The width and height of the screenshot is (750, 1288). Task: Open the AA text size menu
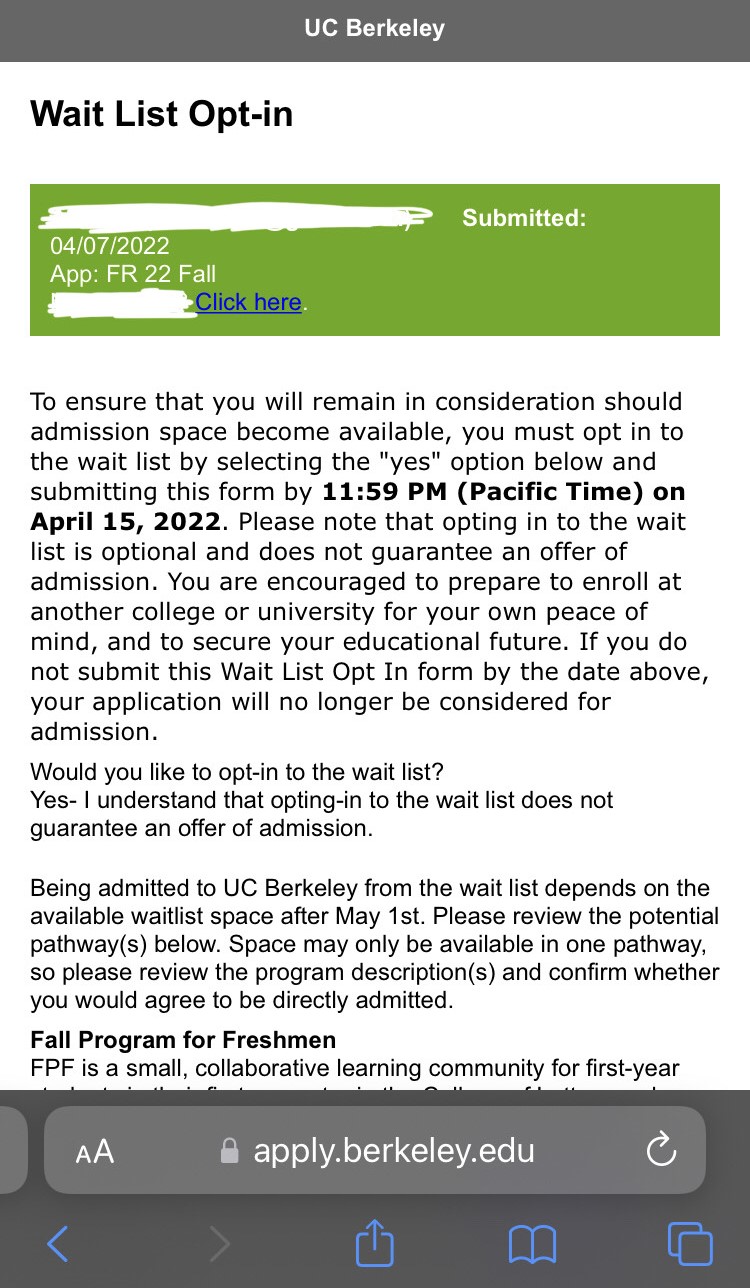(95, 1152)
